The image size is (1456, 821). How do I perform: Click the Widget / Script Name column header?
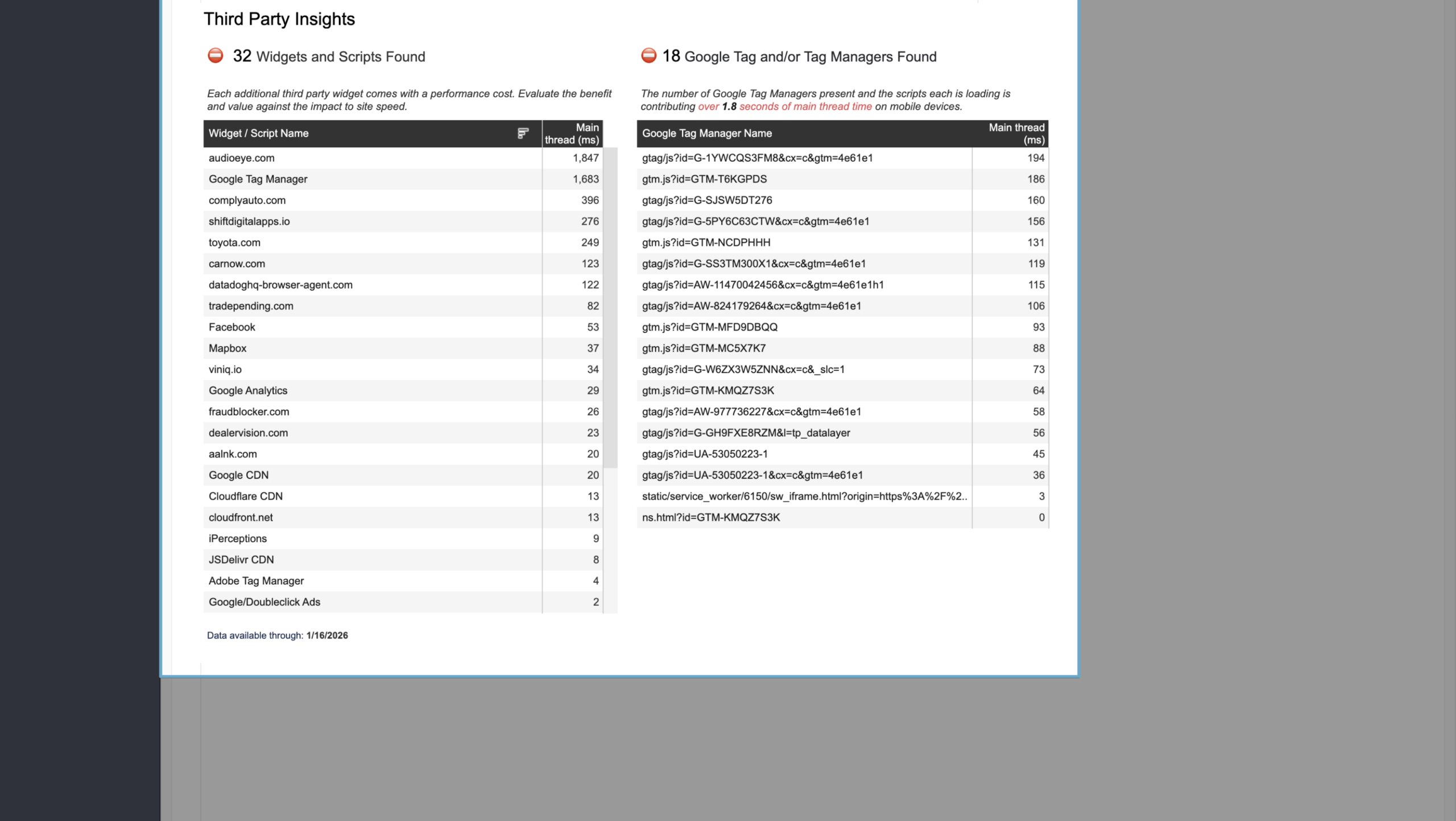click(373, 133)
